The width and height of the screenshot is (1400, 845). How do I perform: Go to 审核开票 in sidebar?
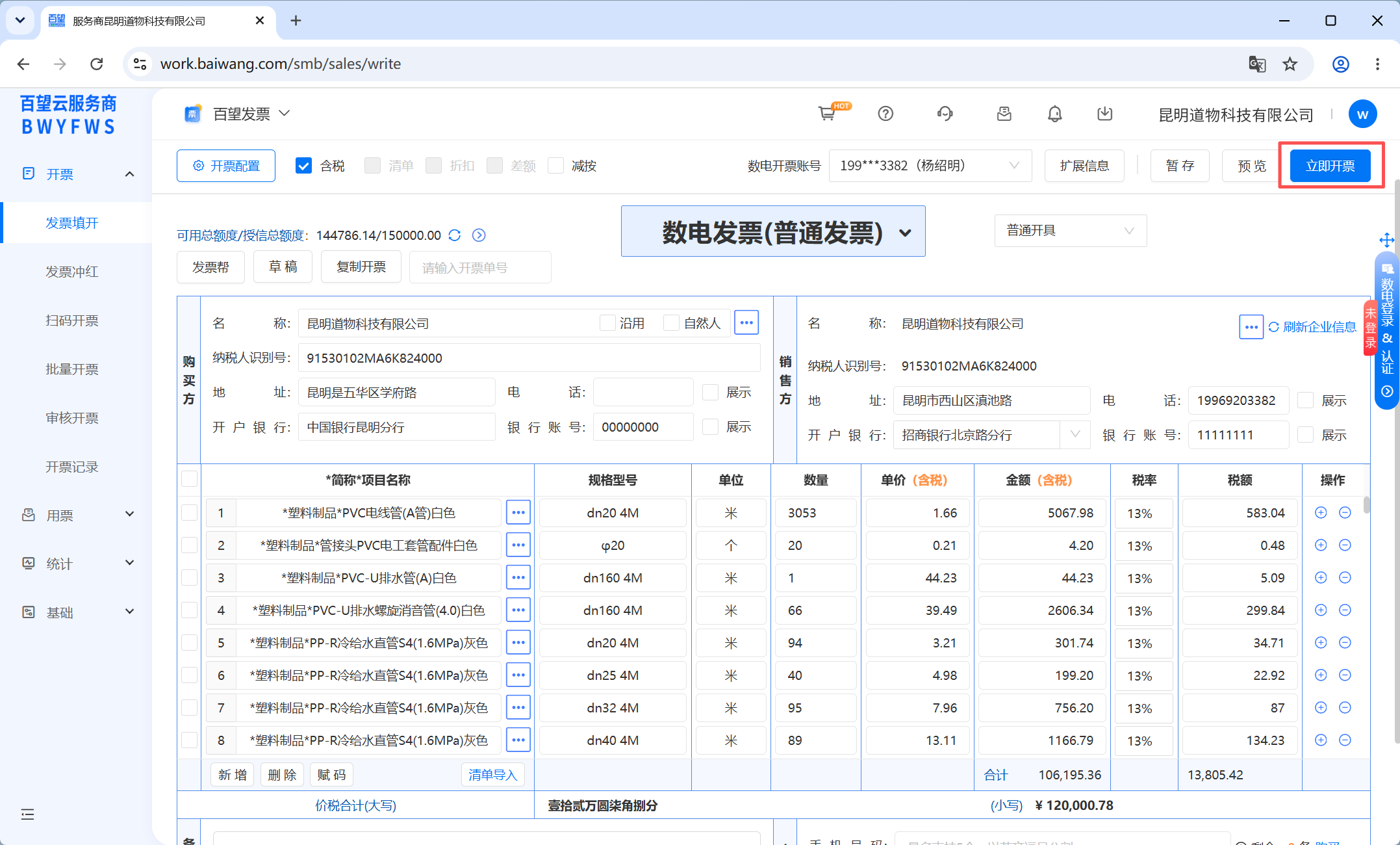(x=72, y=418)
